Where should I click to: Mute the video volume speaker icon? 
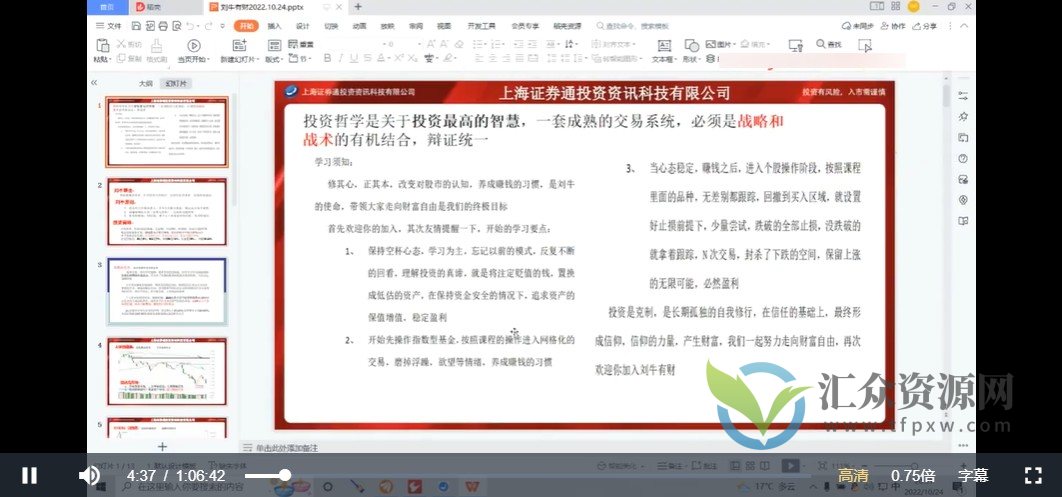pos(89,475)
